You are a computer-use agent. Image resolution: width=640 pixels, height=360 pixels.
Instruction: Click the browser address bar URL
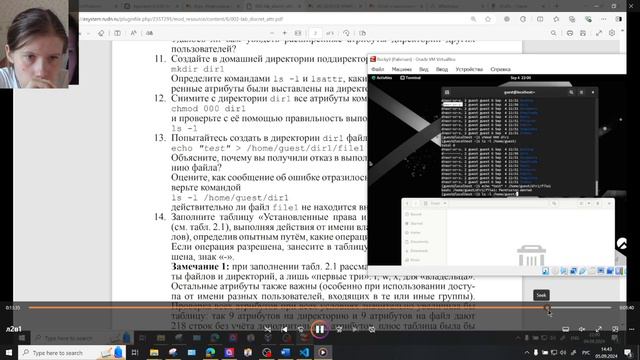coord(183,19)
